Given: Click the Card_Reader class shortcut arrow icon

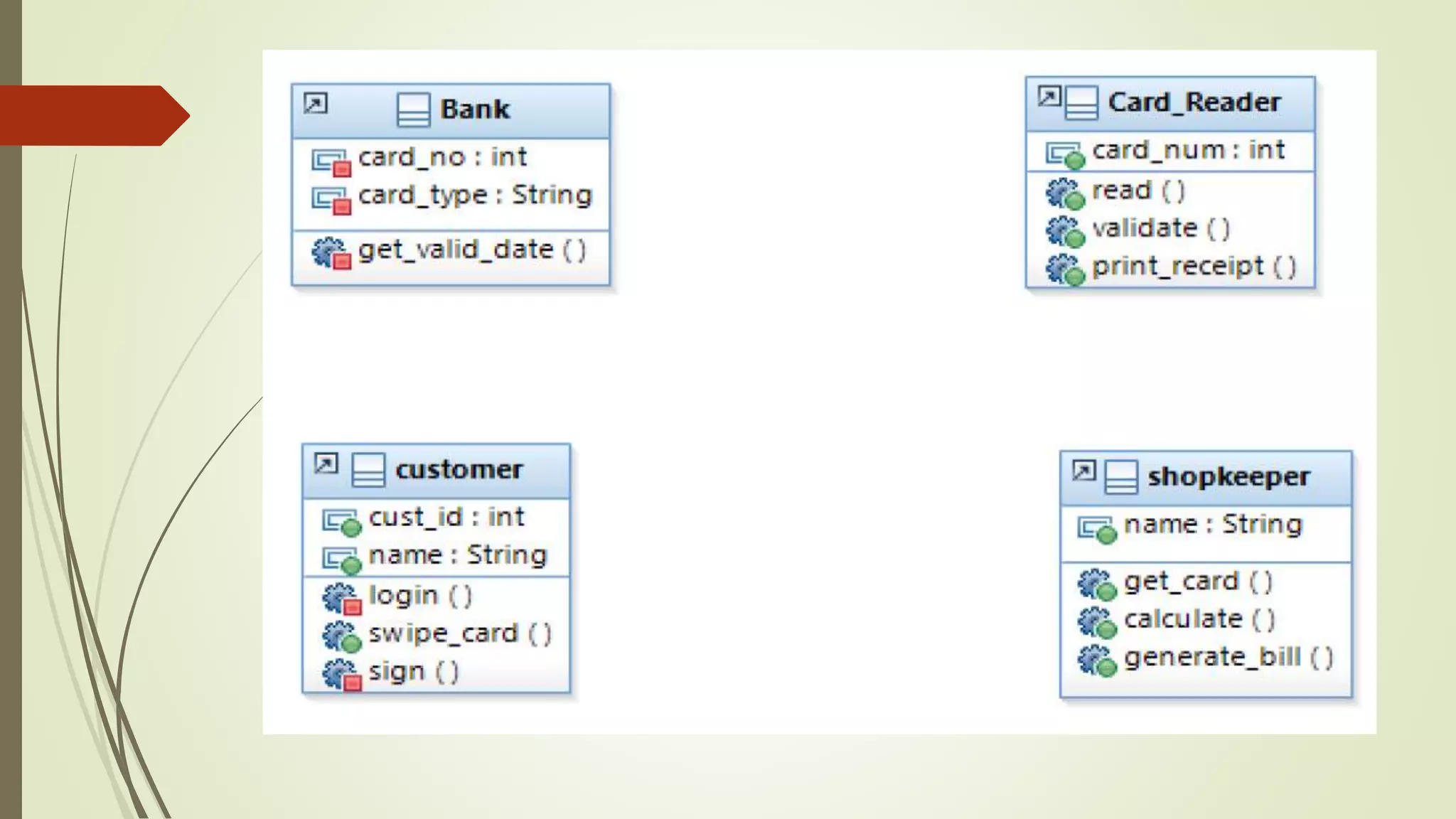Looking at the screenshot, I should (1049, 96).
